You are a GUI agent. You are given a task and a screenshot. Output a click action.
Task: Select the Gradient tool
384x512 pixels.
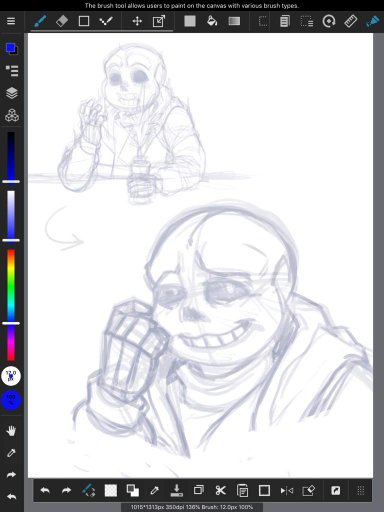(x=234, y=21)
